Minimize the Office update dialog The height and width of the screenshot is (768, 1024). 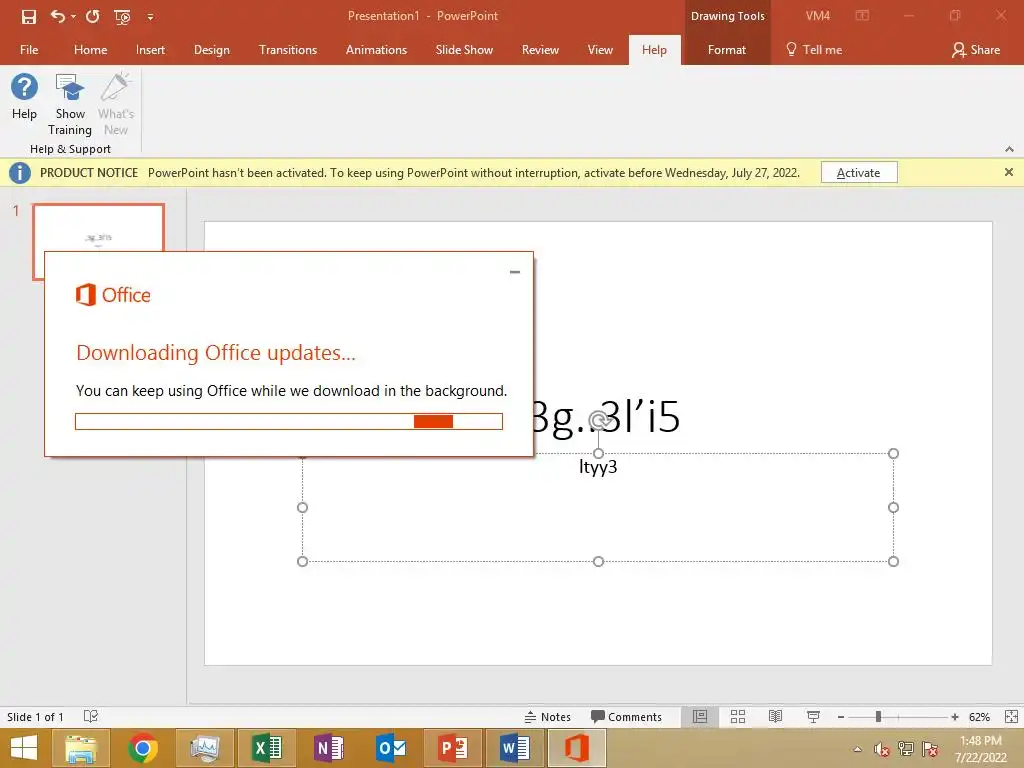[x=515, y=272]
